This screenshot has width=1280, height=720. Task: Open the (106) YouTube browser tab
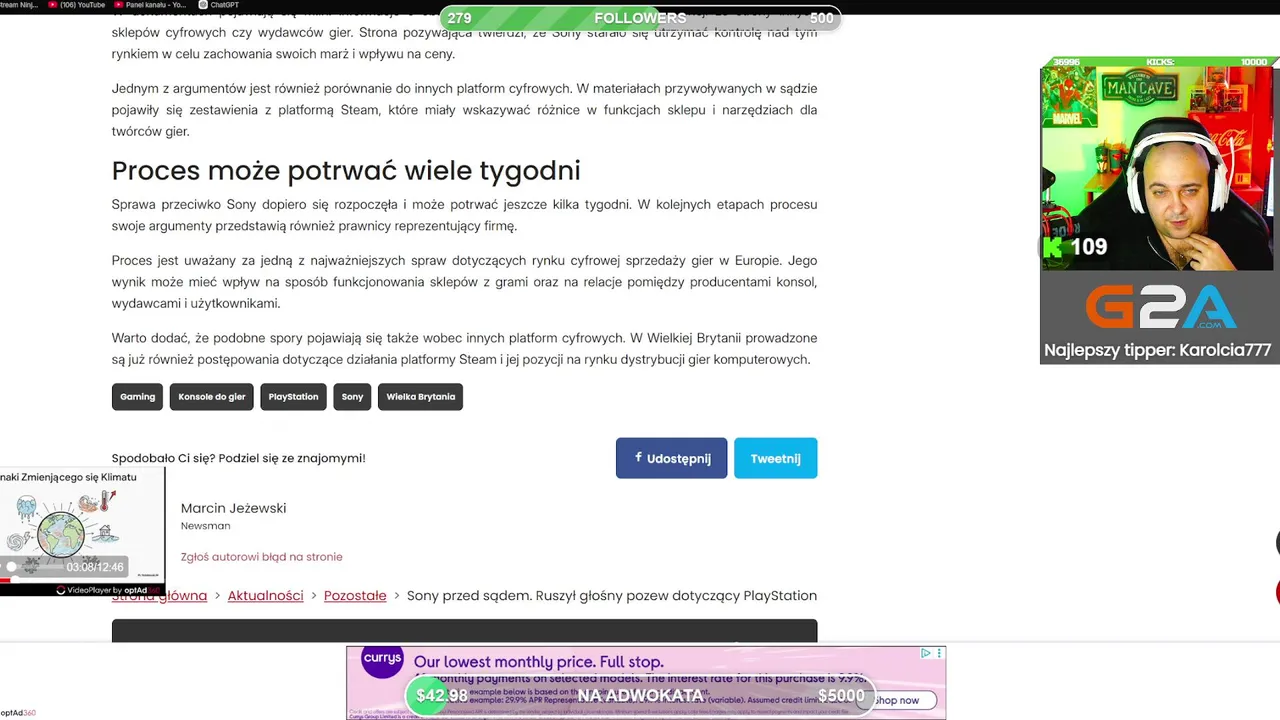tap(76, 5)
